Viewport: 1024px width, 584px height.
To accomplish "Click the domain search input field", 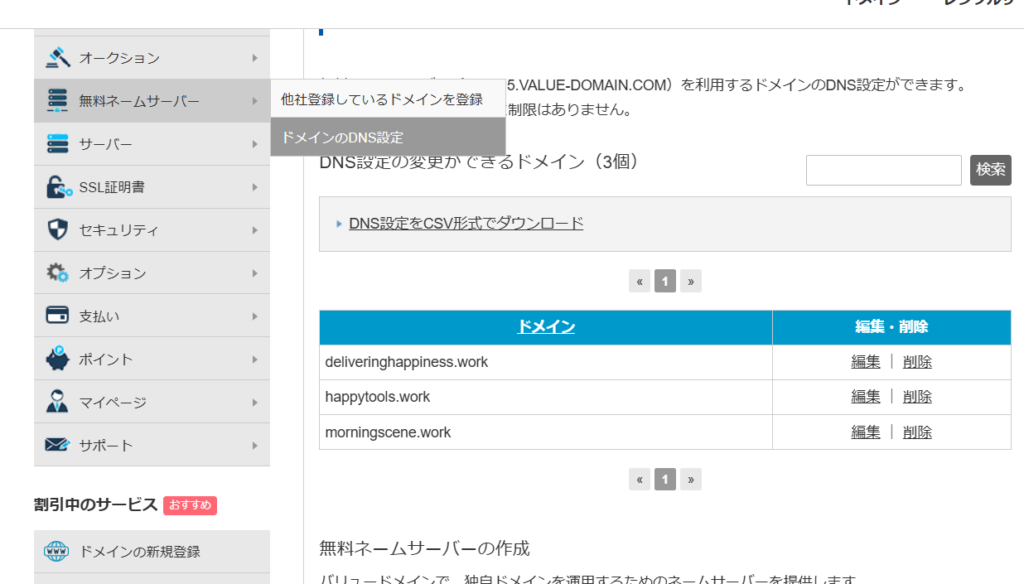I will 883,170.
